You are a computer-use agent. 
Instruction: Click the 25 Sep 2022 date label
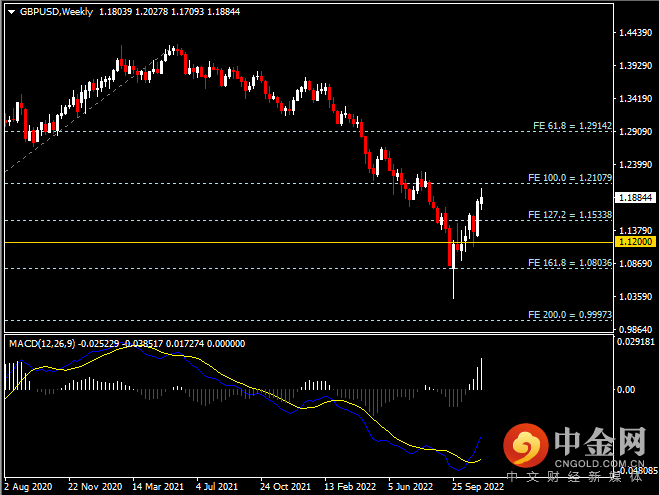tap(478, 487)
